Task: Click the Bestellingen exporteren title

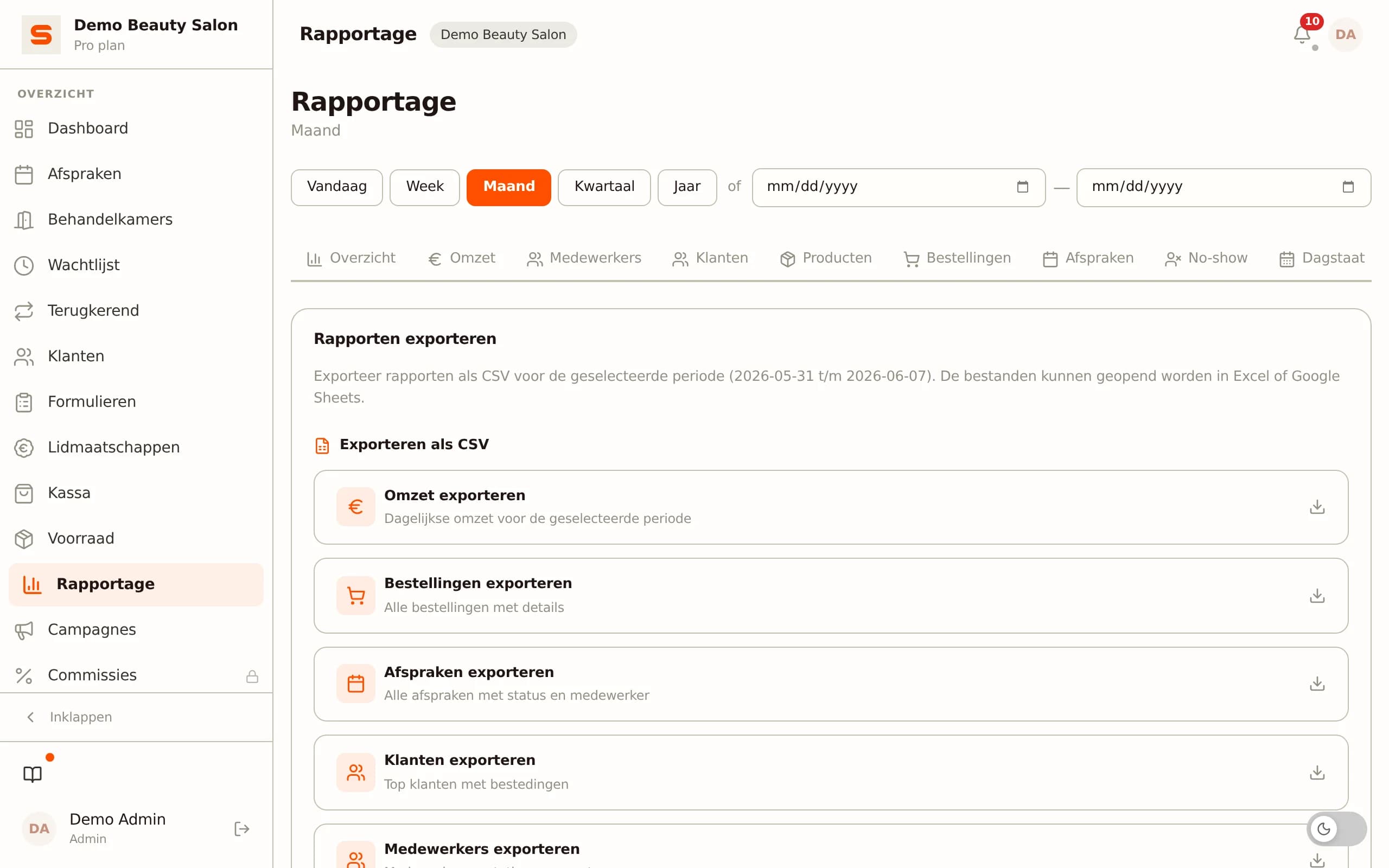Action: pos(477,583)
